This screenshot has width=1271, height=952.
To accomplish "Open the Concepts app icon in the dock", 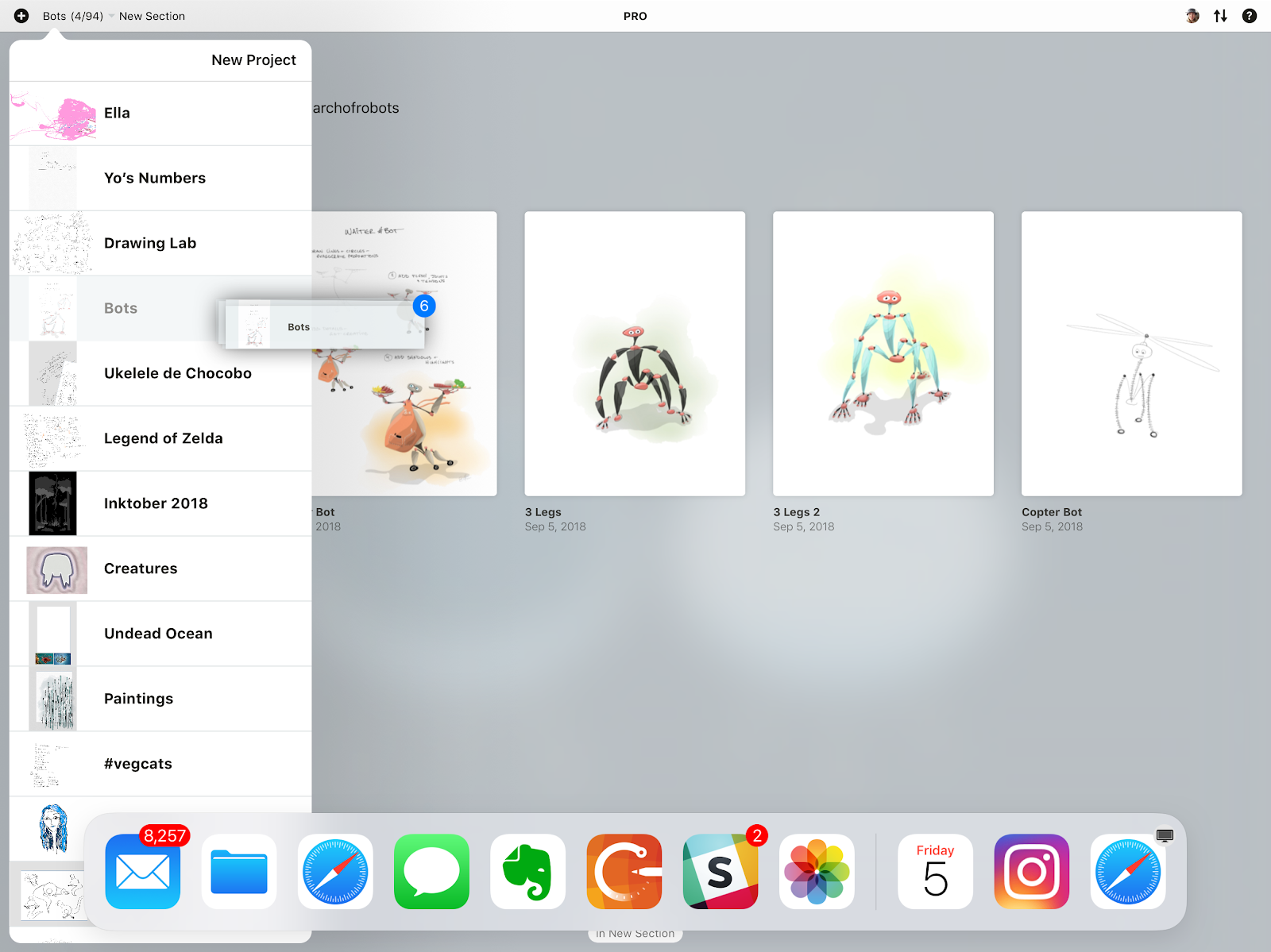I will tap(624, 872).
